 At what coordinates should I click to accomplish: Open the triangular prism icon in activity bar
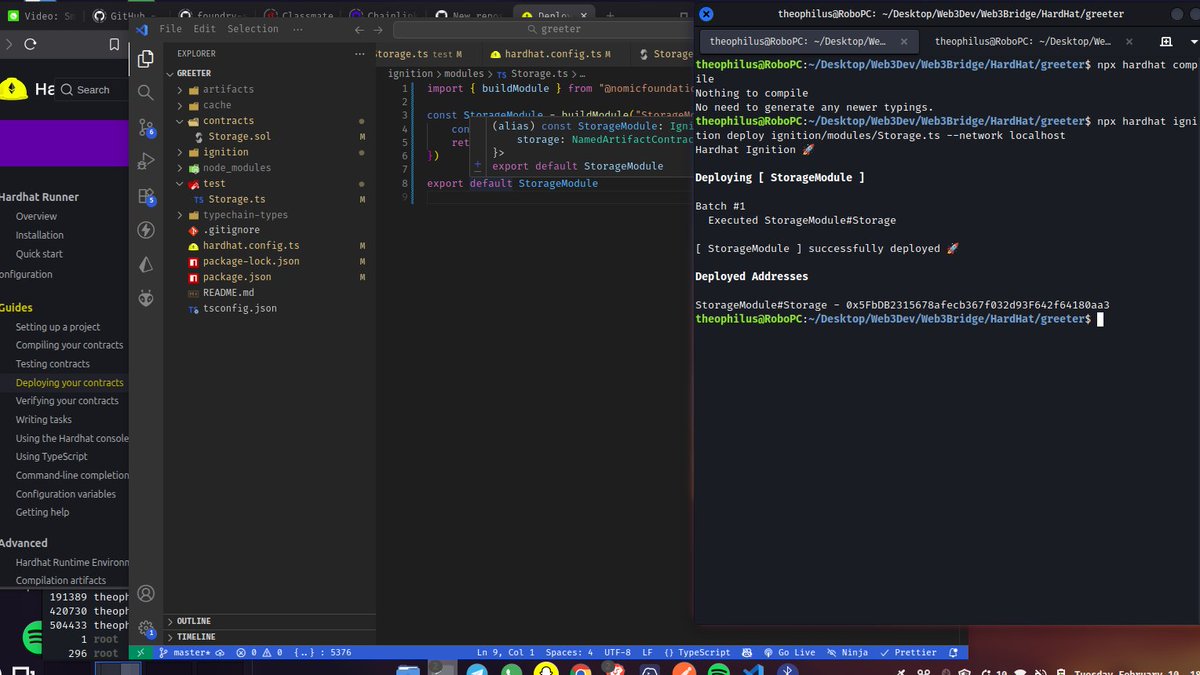tap(146, 264)
